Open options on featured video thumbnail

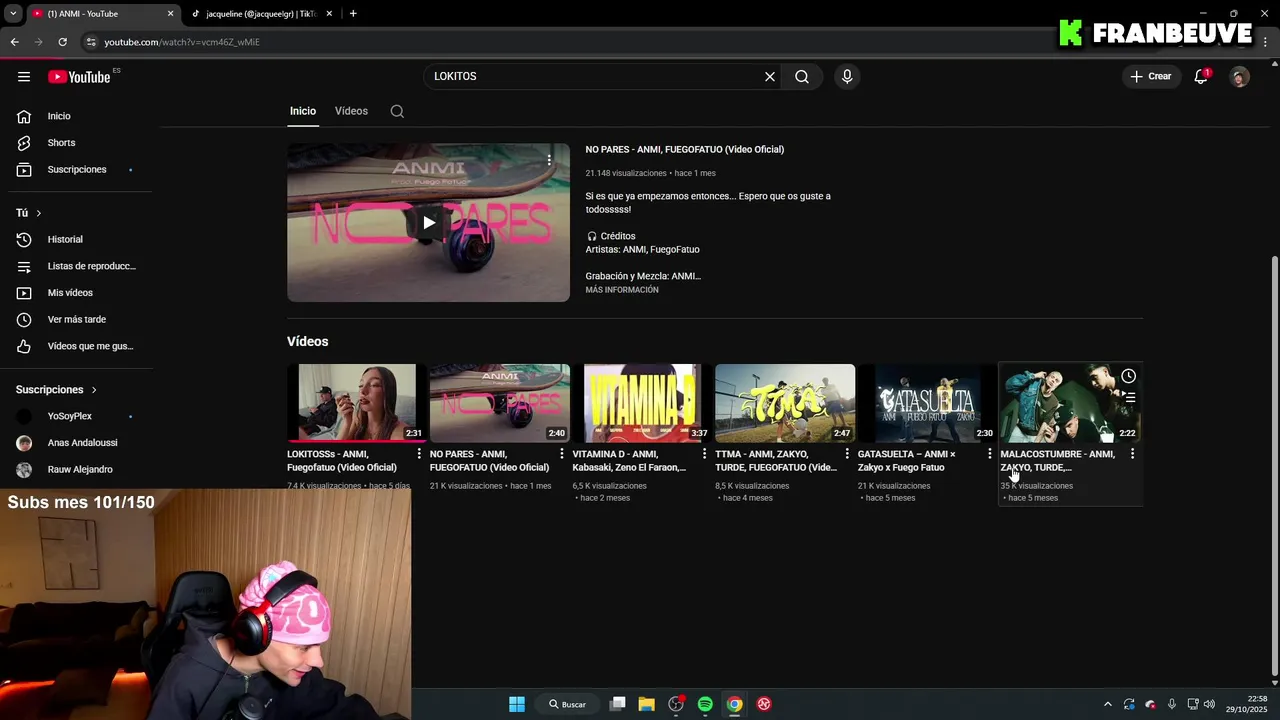coord(549,160)
